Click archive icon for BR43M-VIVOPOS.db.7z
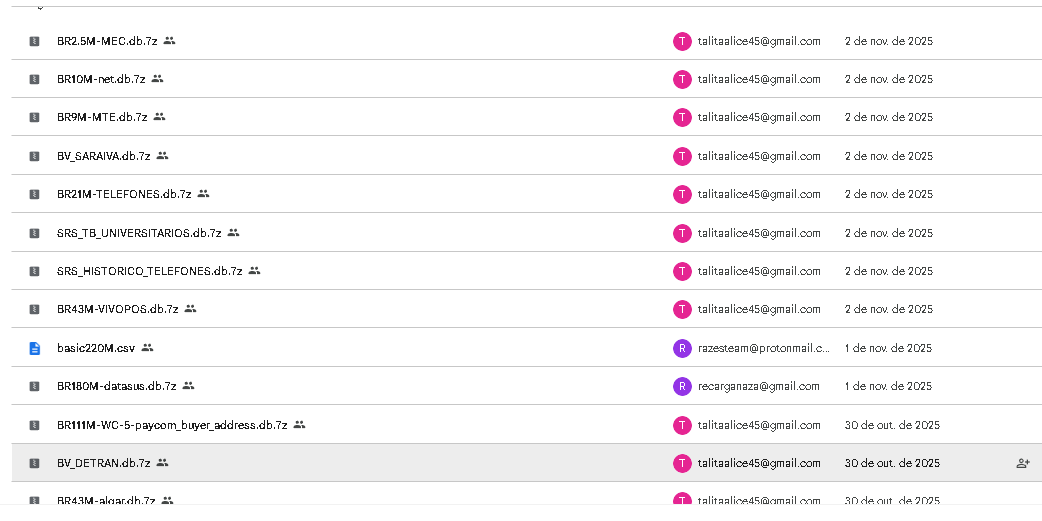Image resolution: width=1042 pixels, height=521 pixels. click(x=35, y=309)
